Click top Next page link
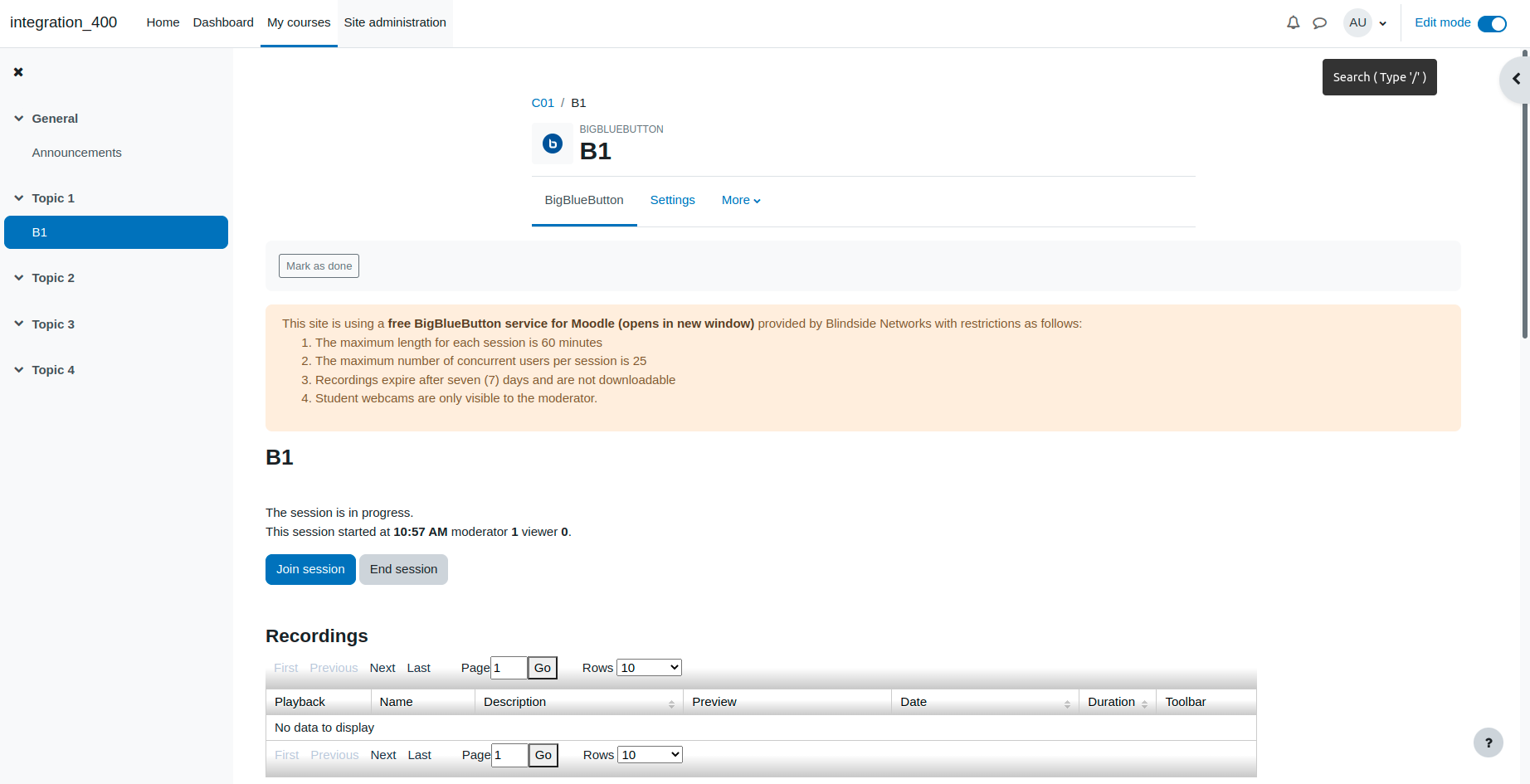This screenshot has width=1530, height=784. coord(382,668)
